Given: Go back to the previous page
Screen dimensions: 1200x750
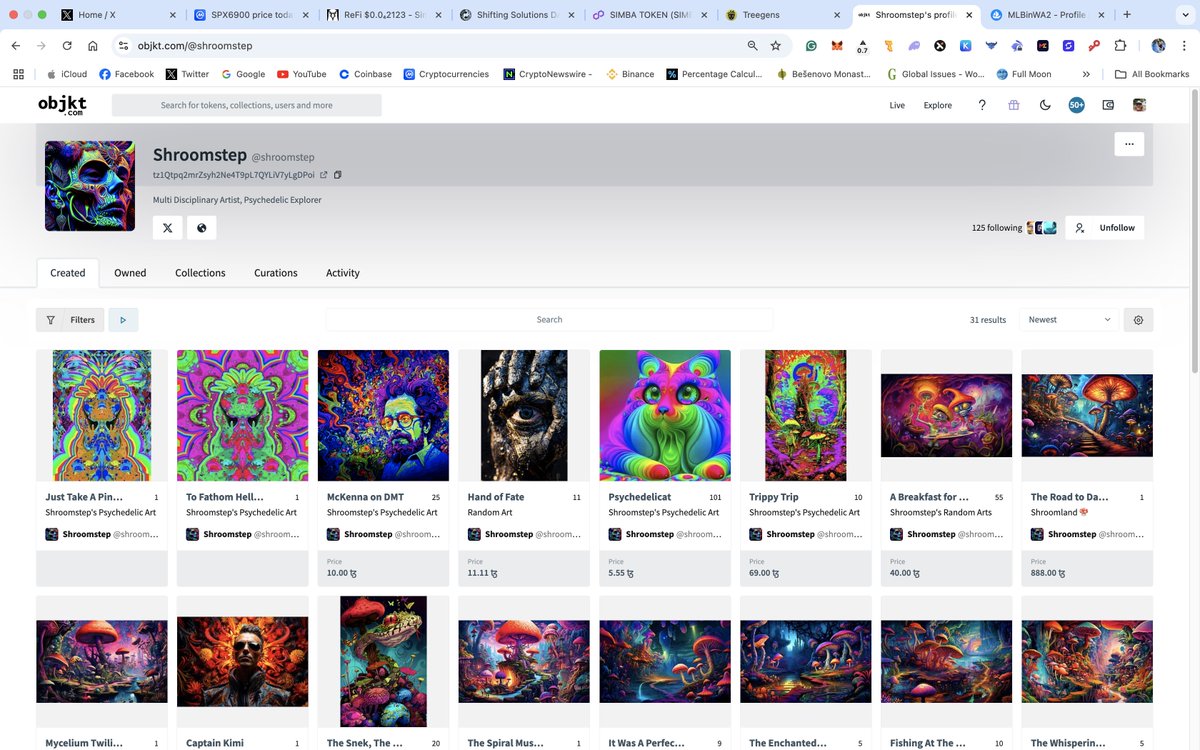Looking at the screenshot, I should tap(16, 46).
